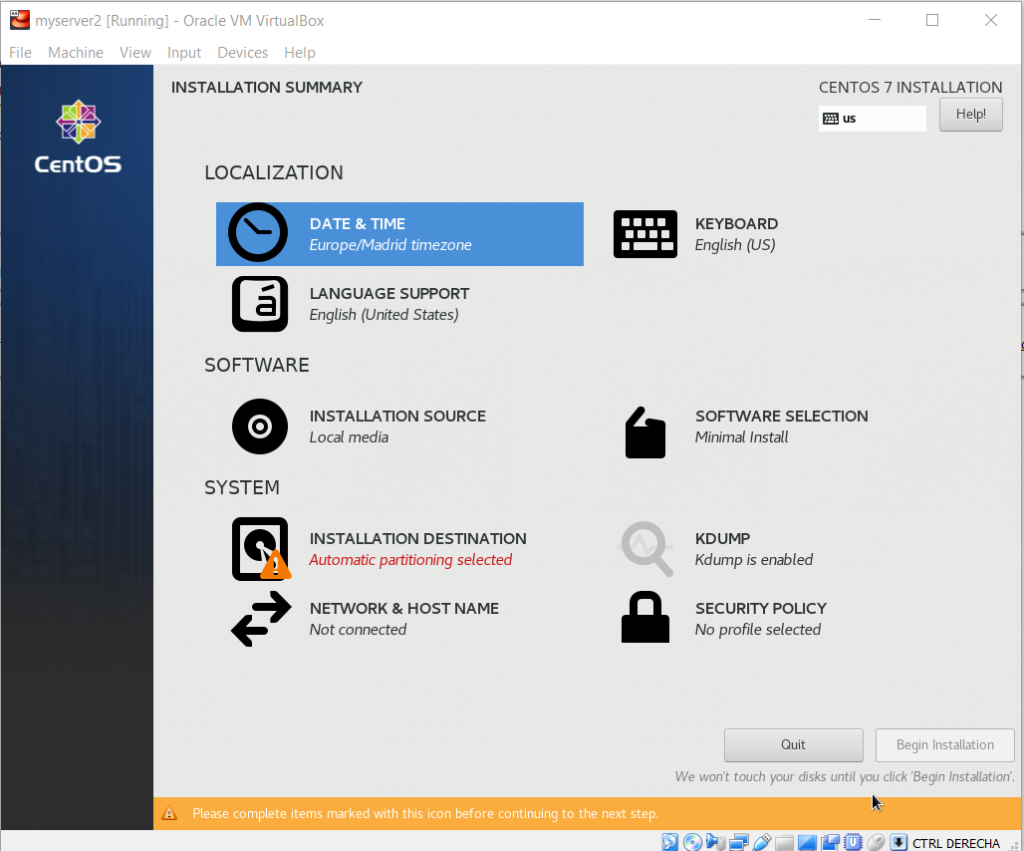This screenshot has height=851, width=1024.
Task: Open the KDUMP settings
Action: pos(716,549)
